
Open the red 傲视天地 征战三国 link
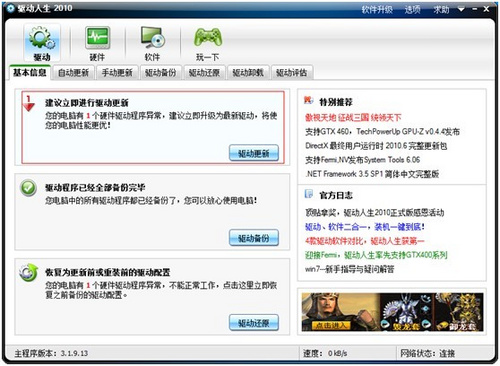(353, 117)
